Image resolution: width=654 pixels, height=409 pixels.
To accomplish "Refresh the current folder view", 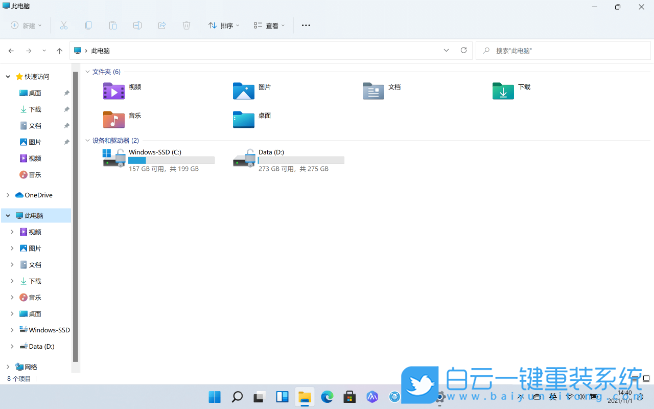I will click(463, 50).
